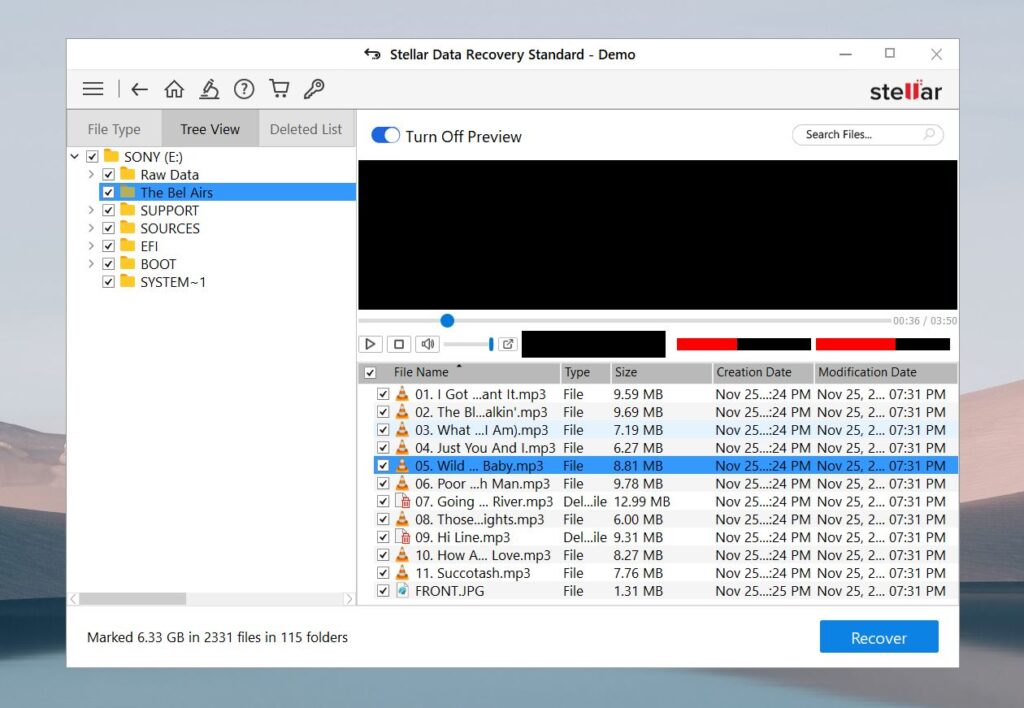Uncheck the select-all checkbox beside File Name
This screenshot has height=708, width=1024.
tap(369, 371)
